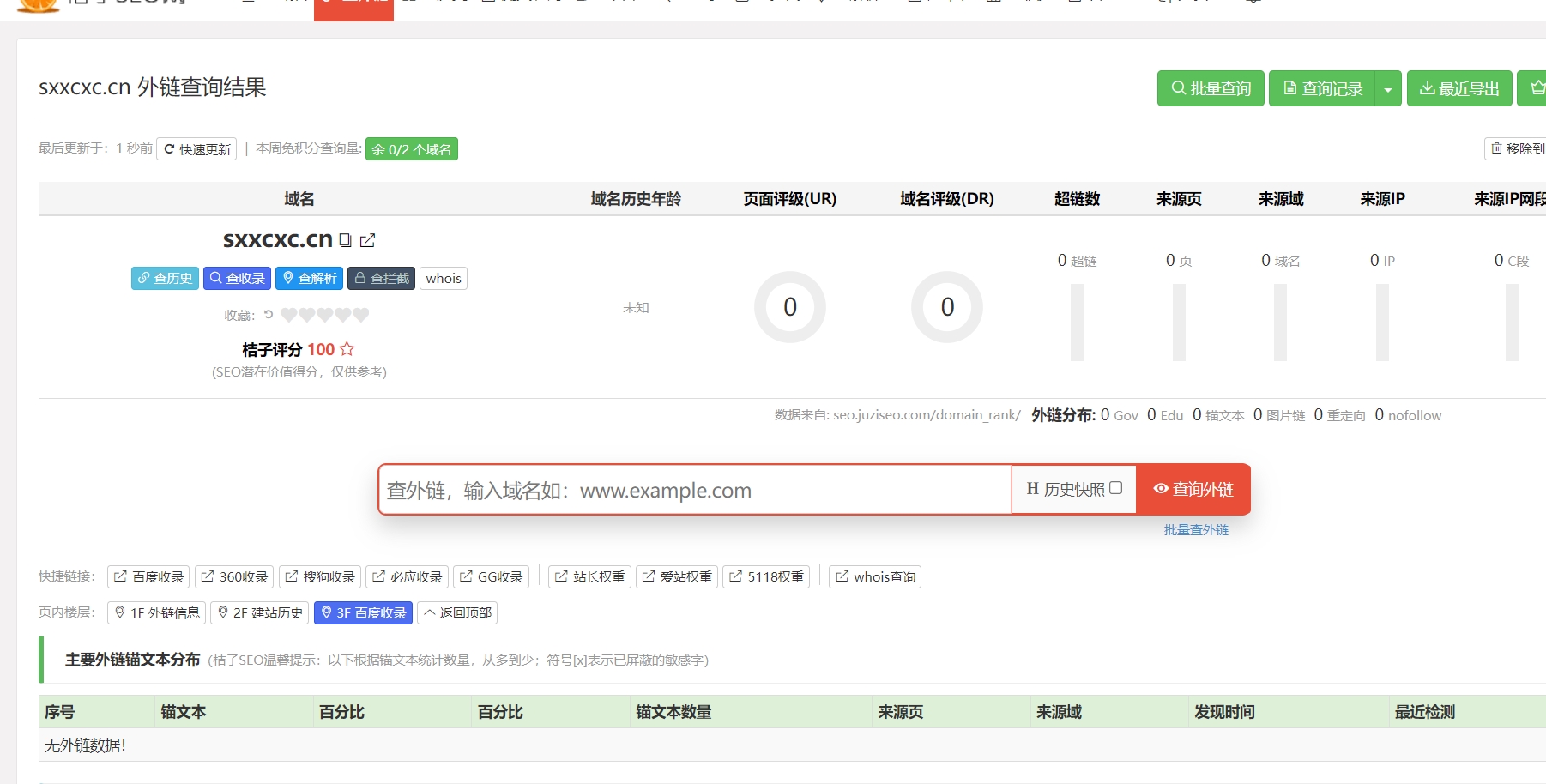Open 必应收录 quick link
This screenshot has height=784, width=1546.
click(x=408, y=576)
